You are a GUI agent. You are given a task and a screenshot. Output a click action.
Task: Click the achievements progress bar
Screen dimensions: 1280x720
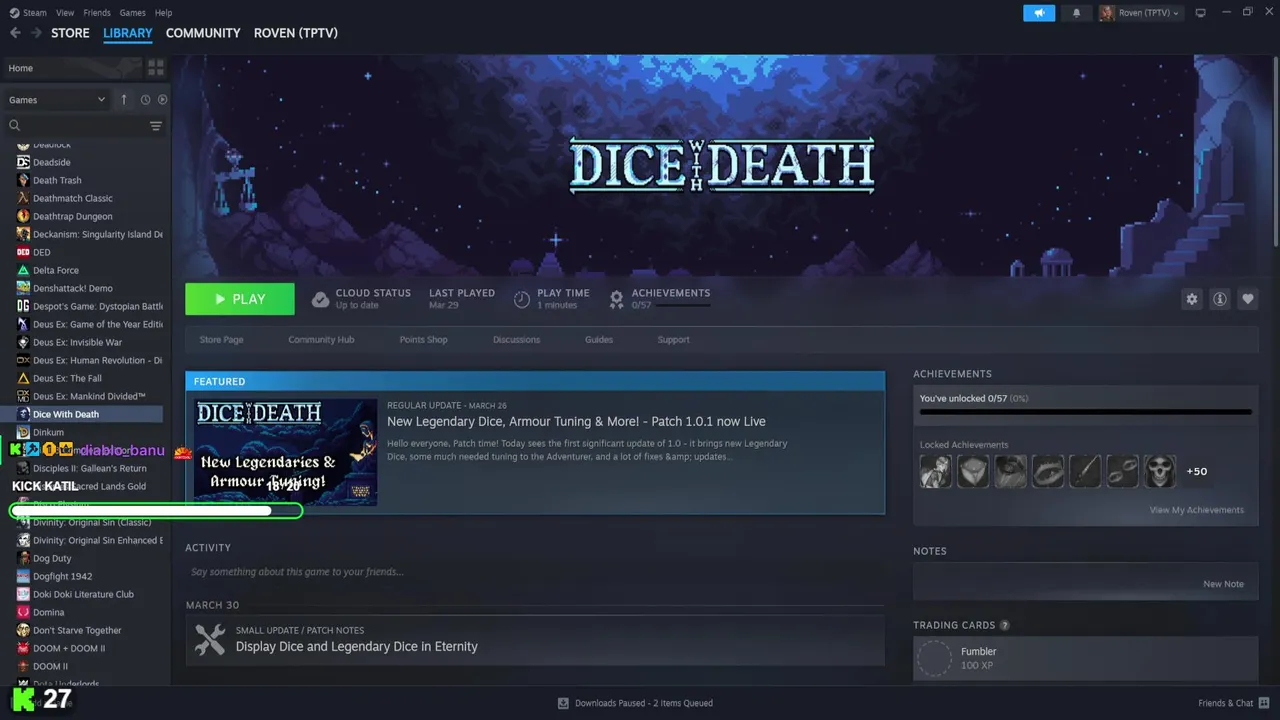pos(1085,411)
